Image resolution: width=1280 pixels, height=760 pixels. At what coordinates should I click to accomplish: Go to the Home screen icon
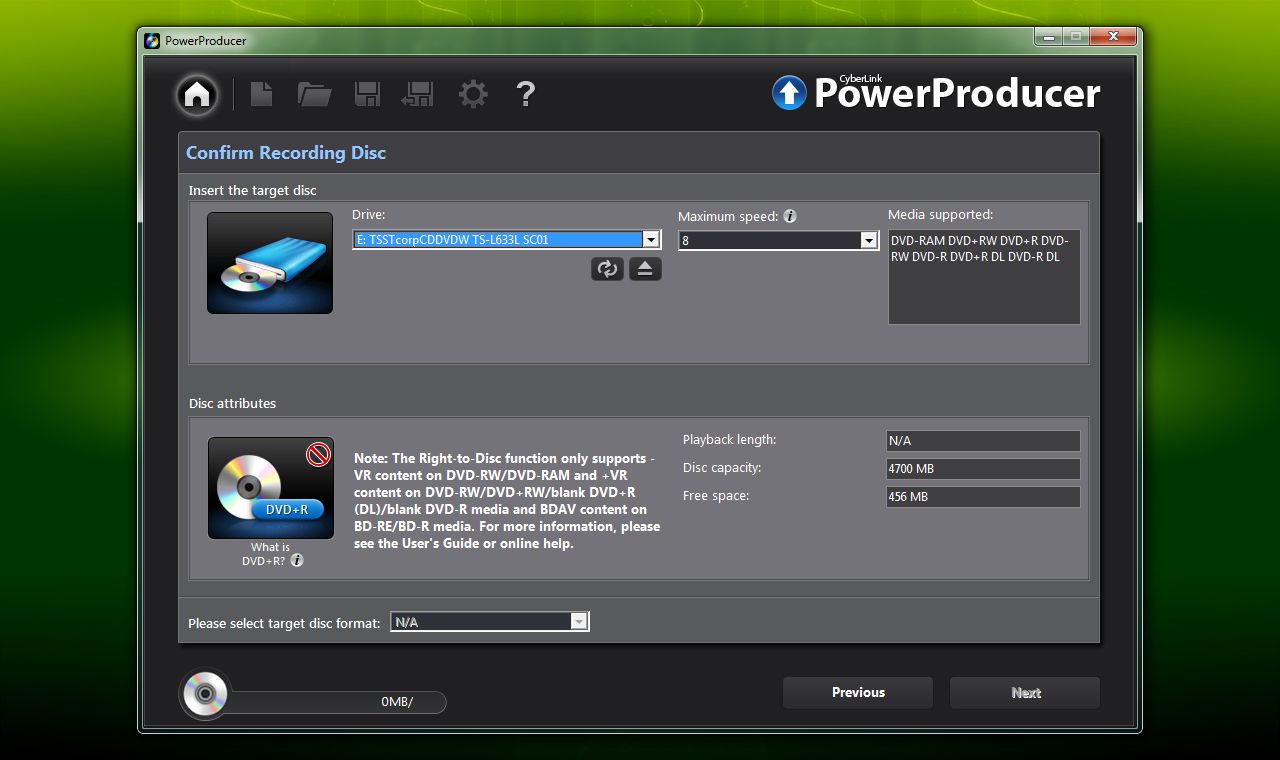[197, 94]
